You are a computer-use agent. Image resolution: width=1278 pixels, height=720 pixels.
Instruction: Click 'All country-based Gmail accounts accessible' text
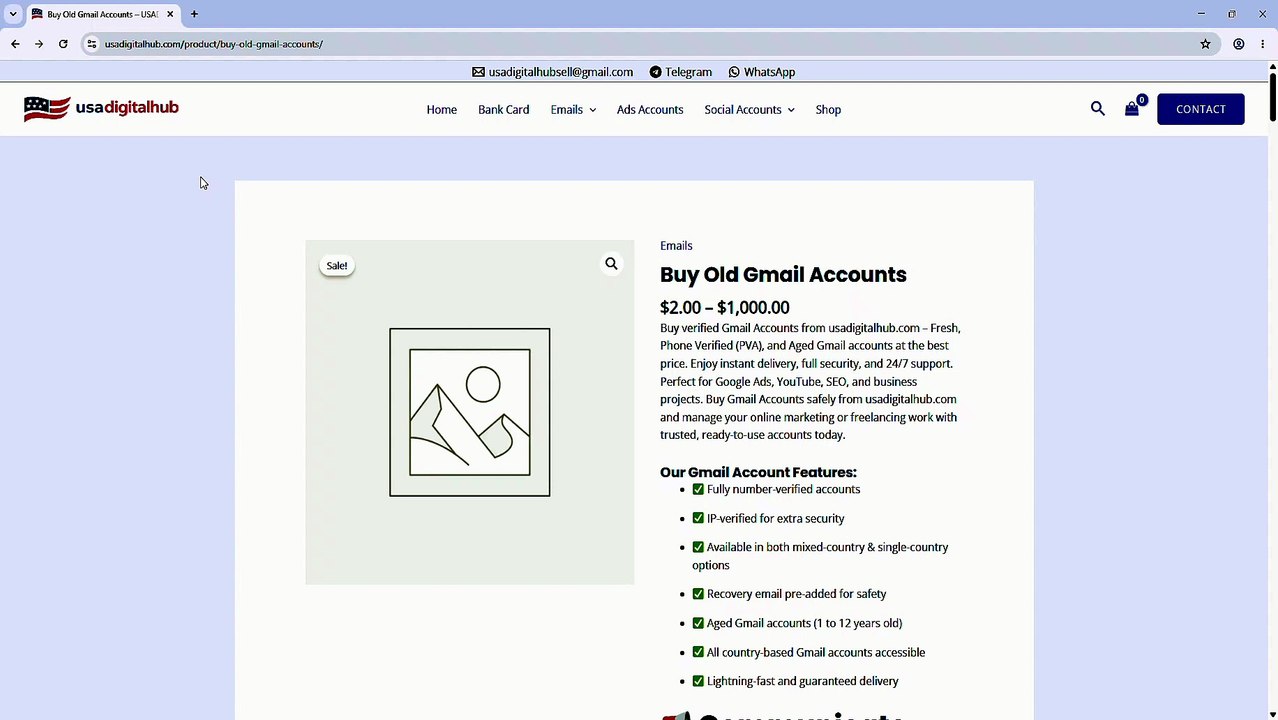tap(816, 652)
